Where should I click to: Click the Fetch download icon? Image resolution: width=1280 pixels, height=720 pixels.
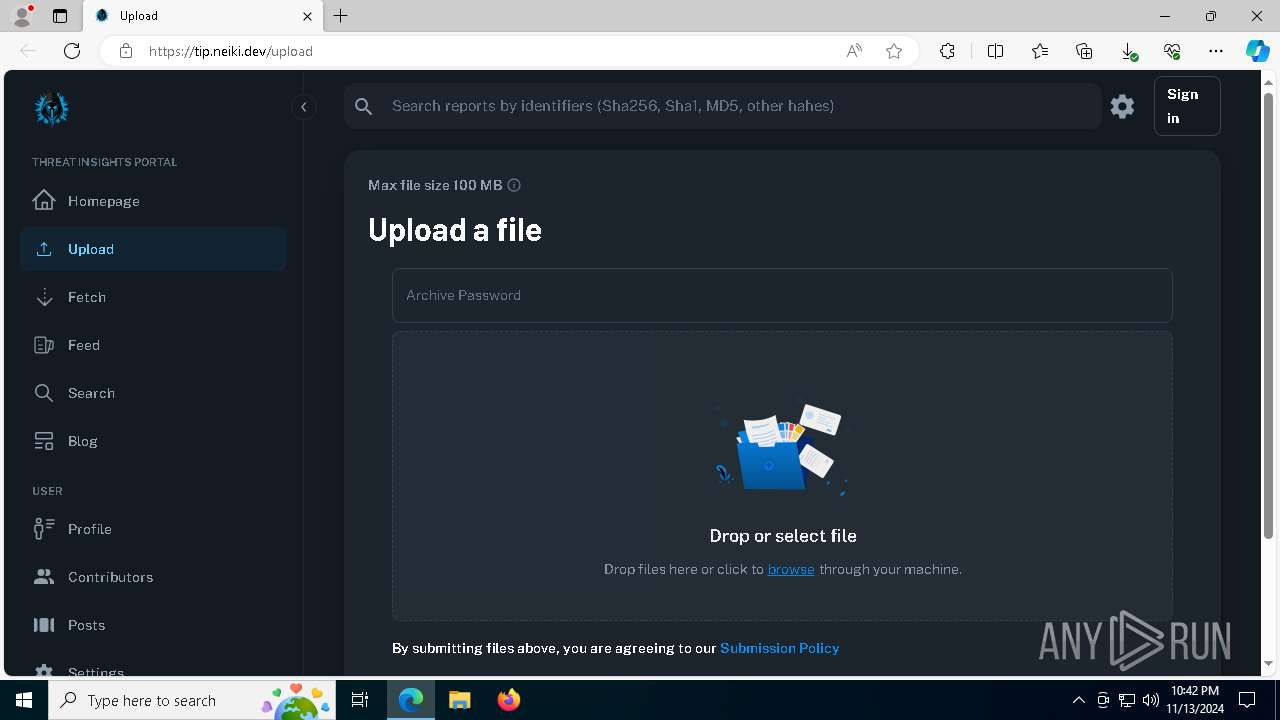pyautogui.click(x=44, y=297)
